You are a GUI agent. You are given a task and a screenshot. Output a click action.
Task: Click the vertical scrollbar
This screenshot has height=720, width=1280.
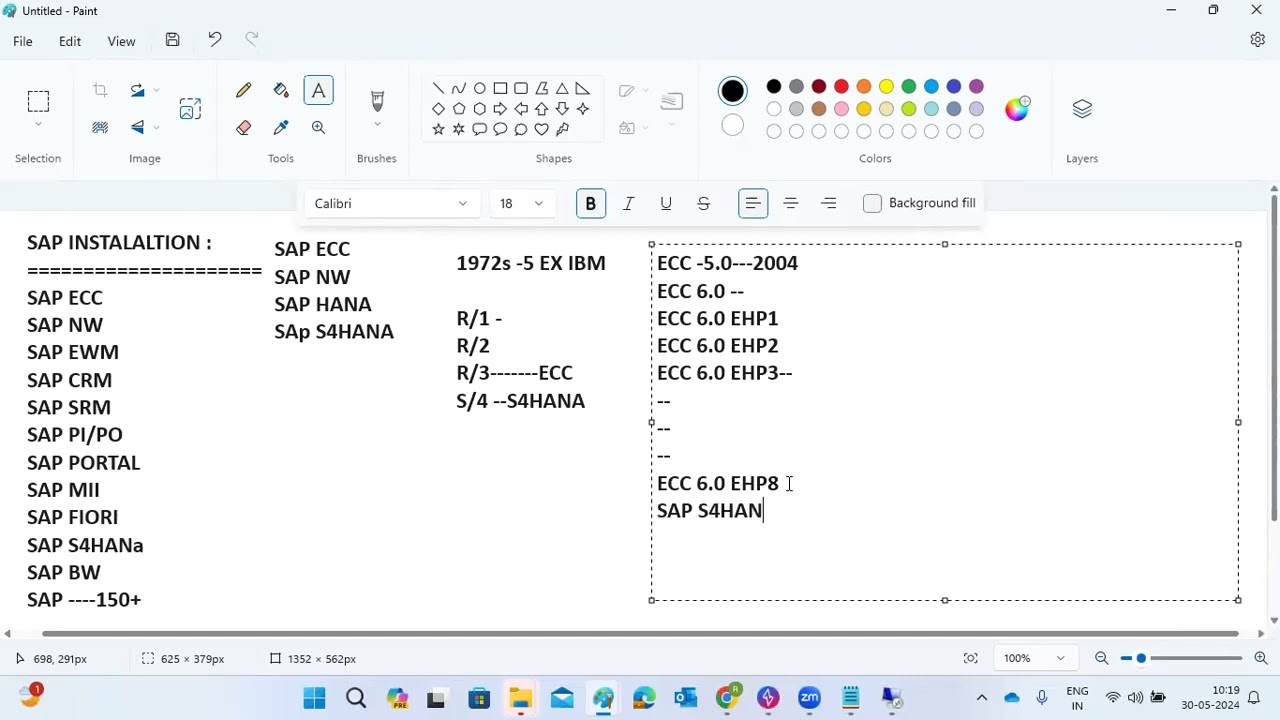click(x=1273, y=359)
